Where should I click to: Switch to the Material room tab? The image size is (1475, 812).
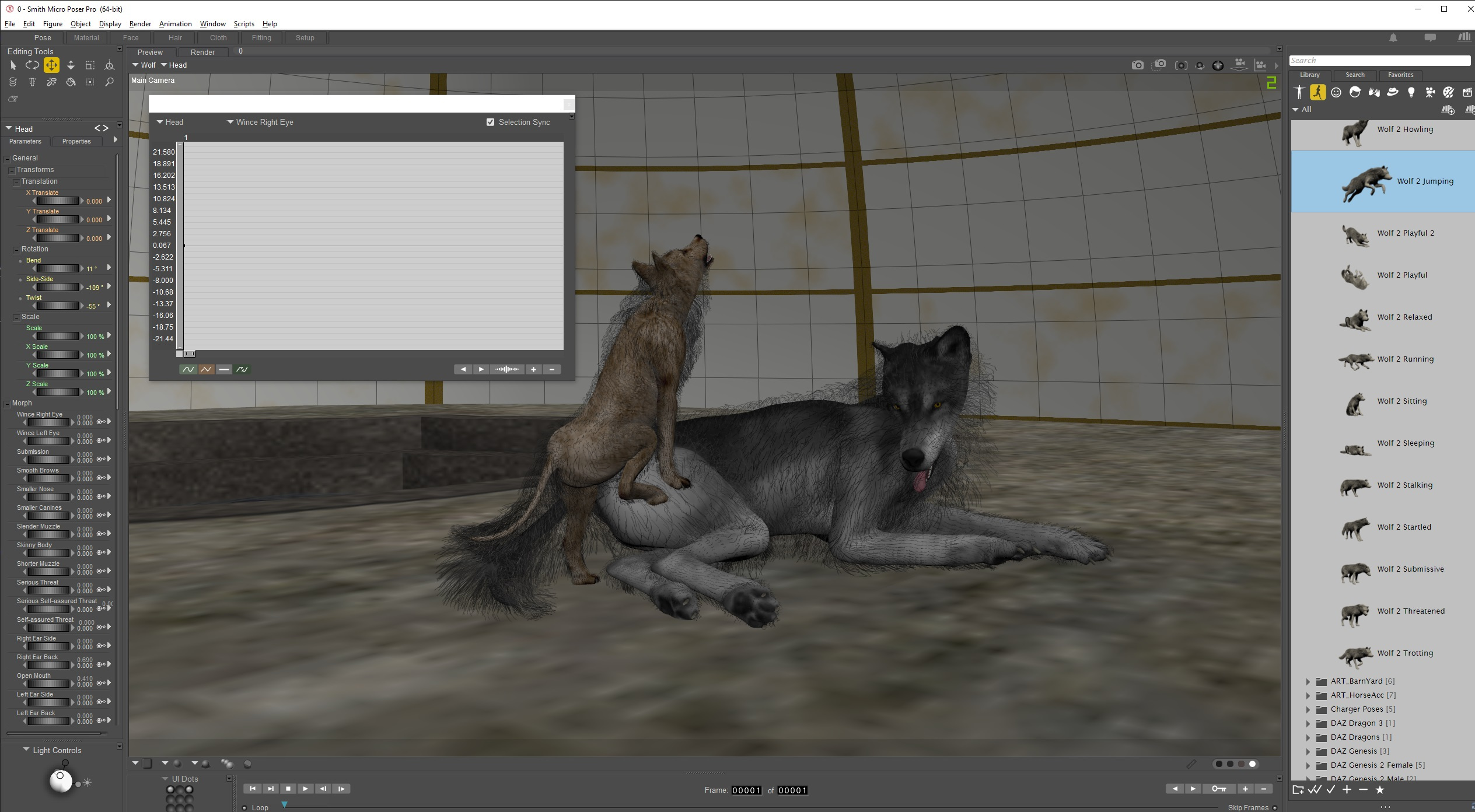click(86, 38)
